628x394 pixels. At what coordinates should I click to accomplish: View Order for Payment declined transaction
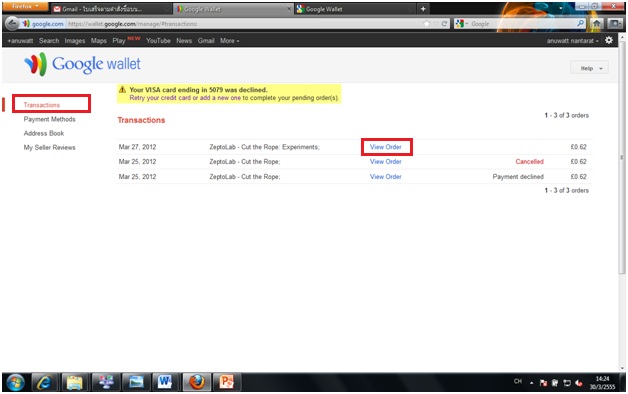click(x=386, y=177)
